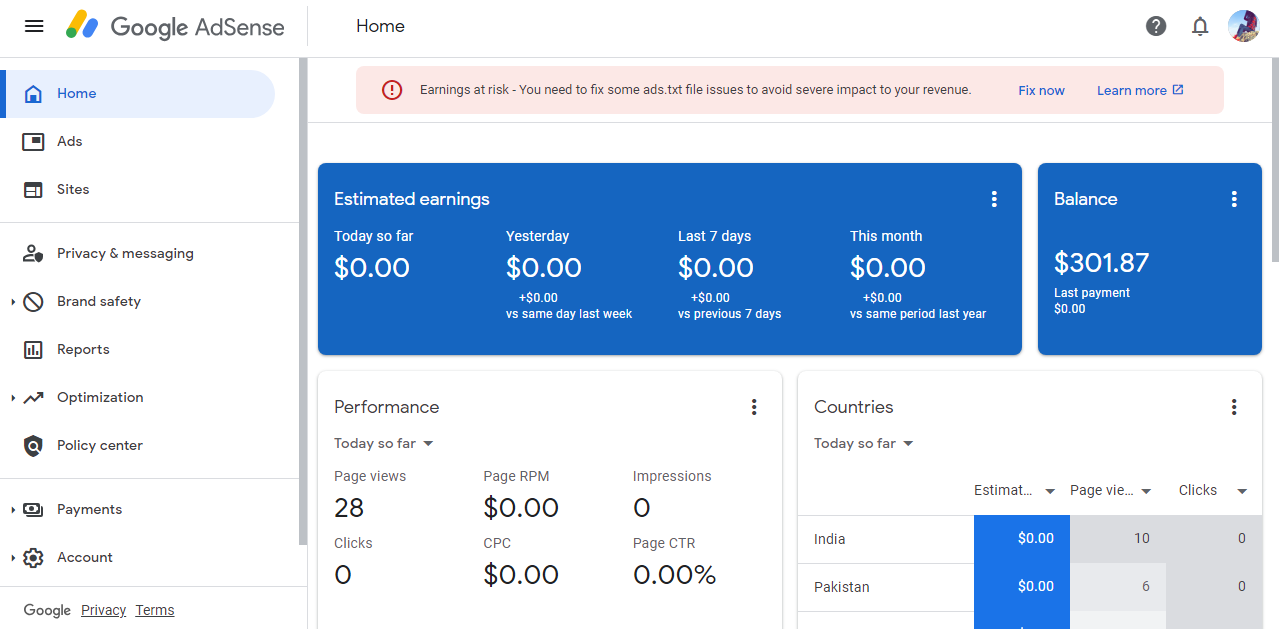Open Balance card three-dot menu
Image resolution: width=1279 pixels, height=629 pixels.
(x=1234, y=199)
